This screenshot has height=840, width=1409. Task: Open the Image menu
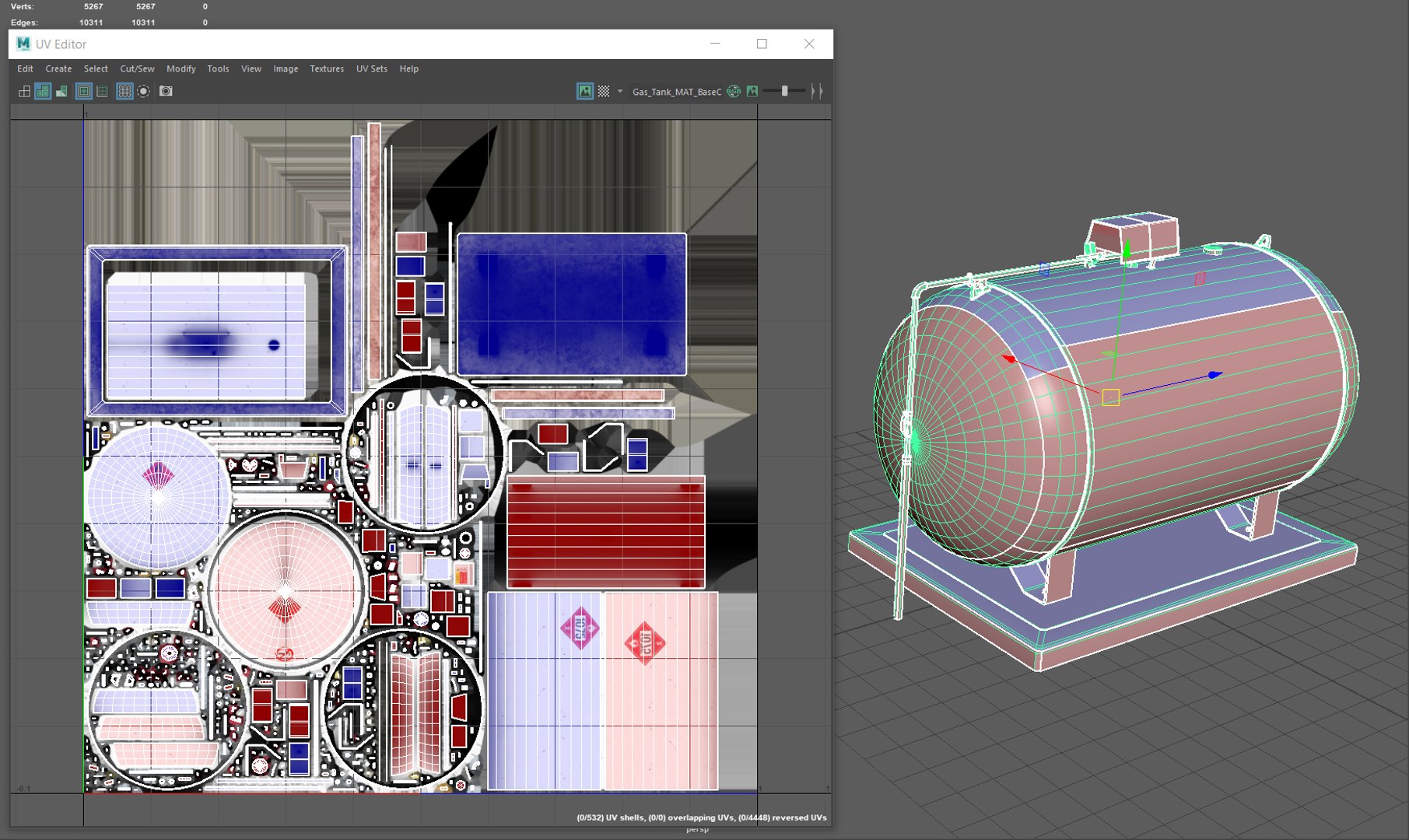(286, 68)
